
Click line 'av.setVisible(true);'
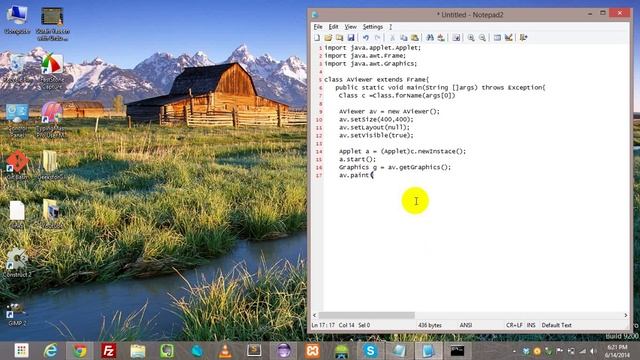376,136
